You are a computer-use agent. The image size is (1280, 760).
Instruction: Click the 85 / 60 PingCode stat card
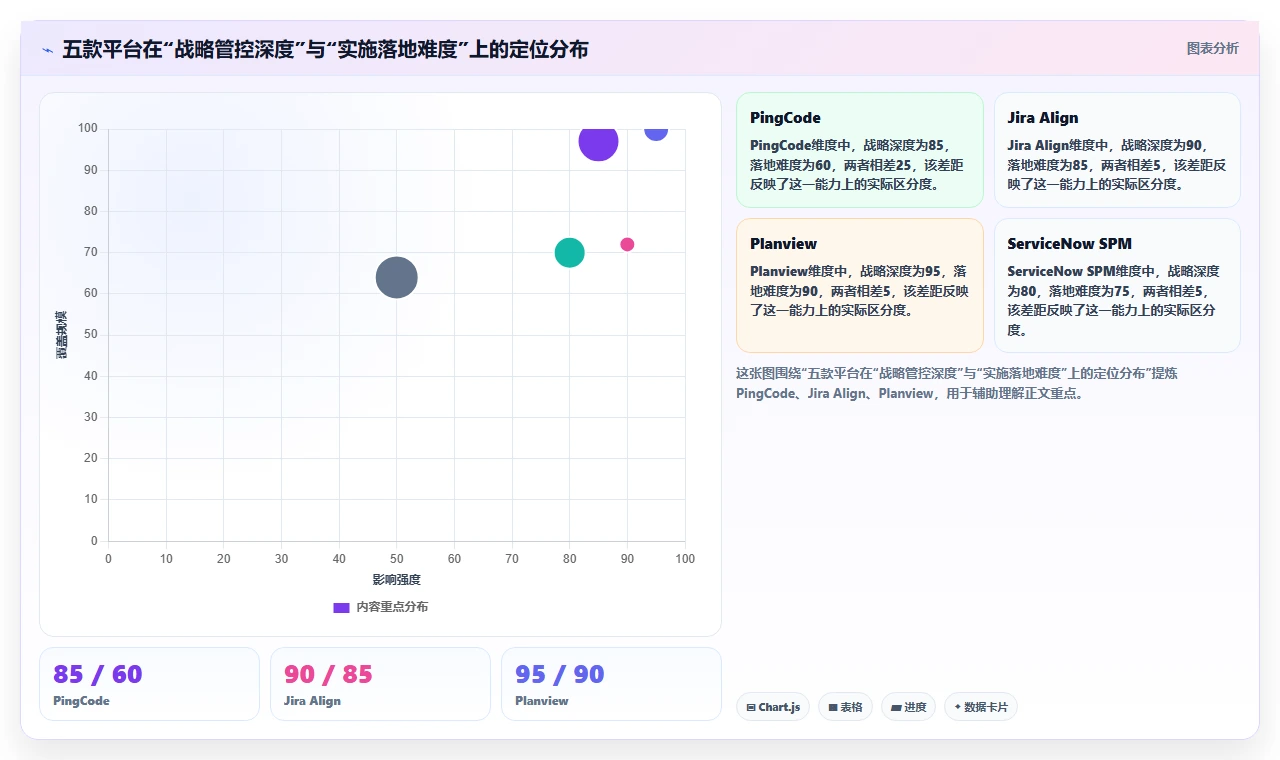point(149,684)
